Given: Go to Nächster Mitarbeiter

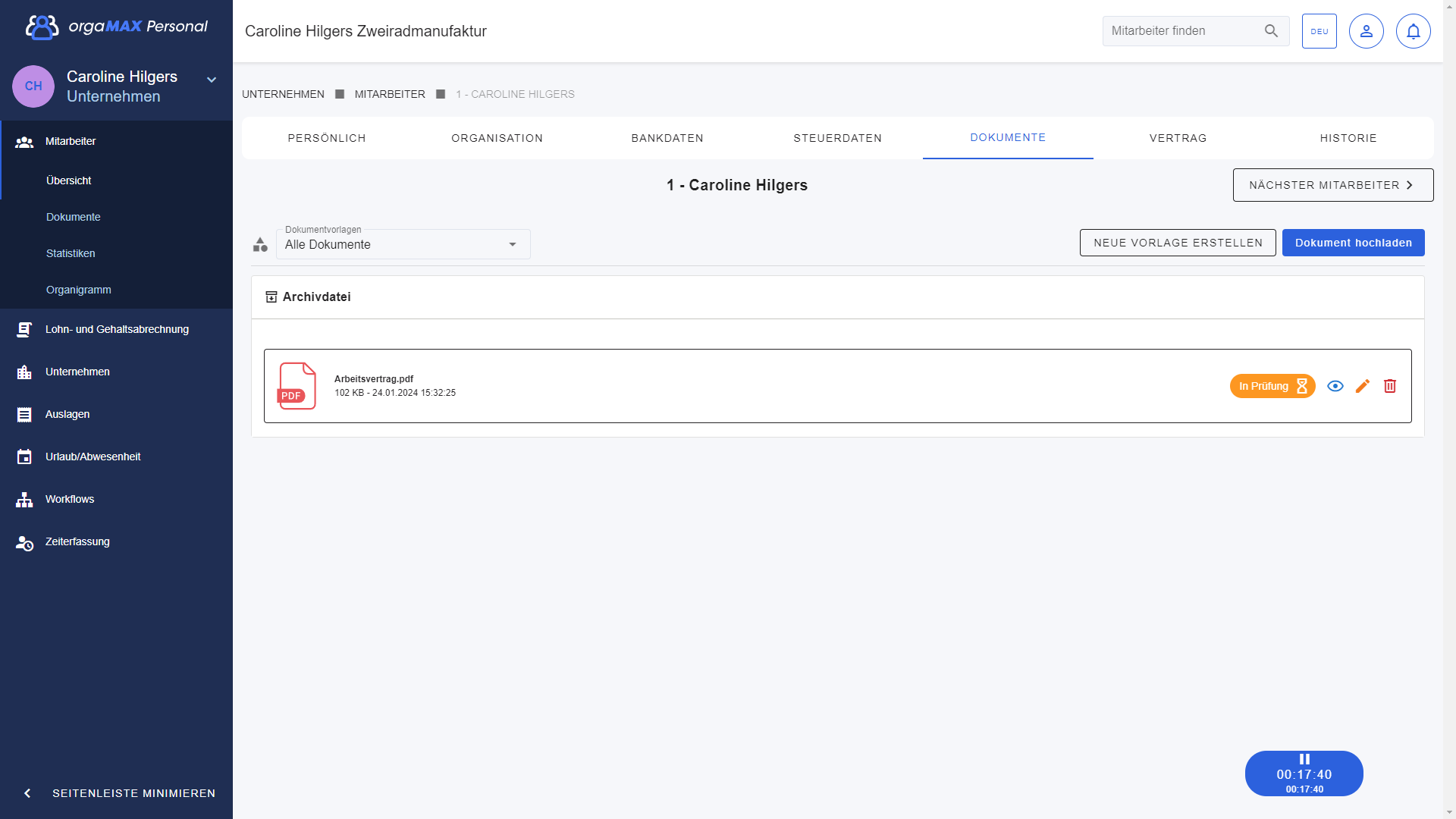Looking at the screenshot, I should pos(1332,185).
